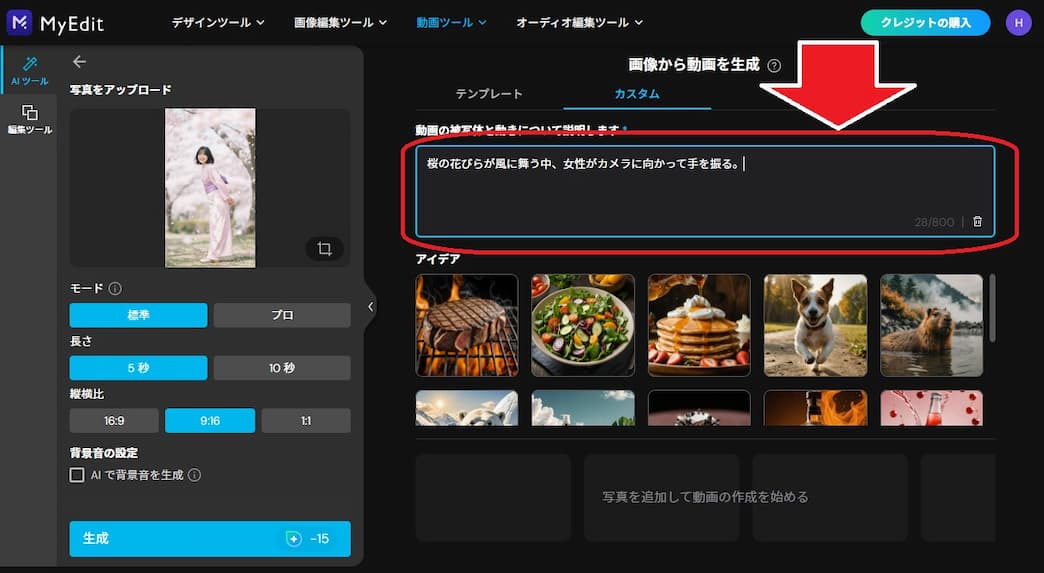Click the crop icon on uploaded photo
Screen dimensions: 1044x573
324,249
